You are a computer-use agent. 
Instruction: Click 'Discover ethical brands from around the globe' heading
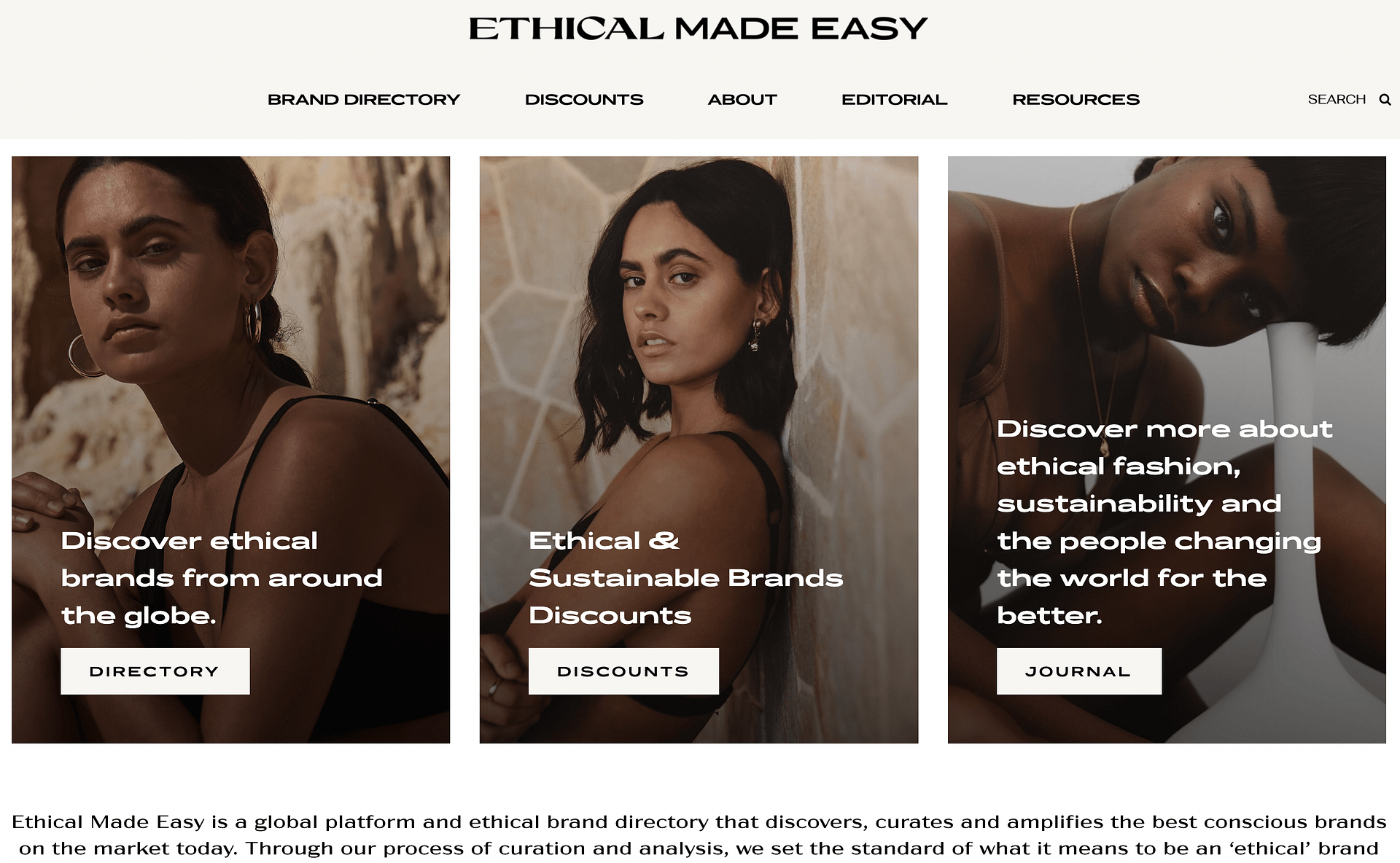[x=222, y=578]
